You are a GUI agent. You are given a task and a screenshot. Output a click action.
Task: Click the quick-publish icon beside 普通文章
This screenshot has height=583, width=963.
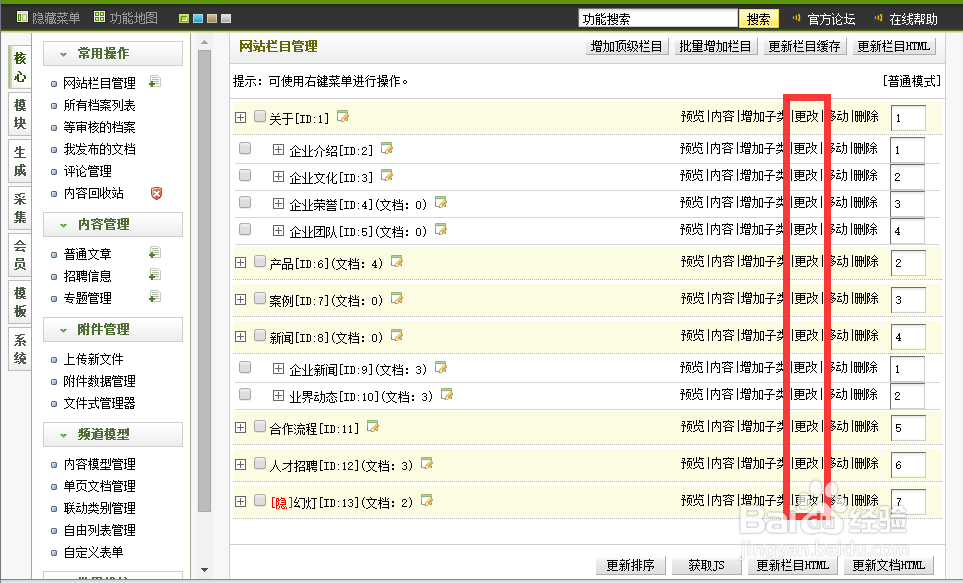(x=156, y=253)
